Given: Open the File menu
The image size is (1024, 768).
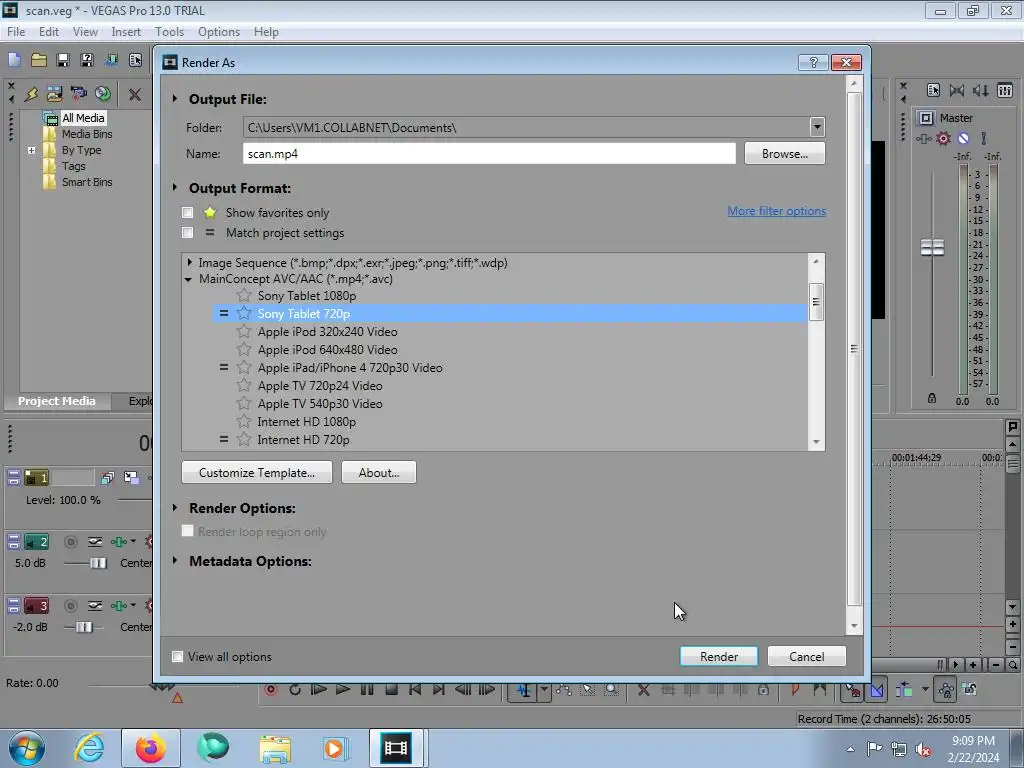Looking at the screenshot, I should 16,31.
